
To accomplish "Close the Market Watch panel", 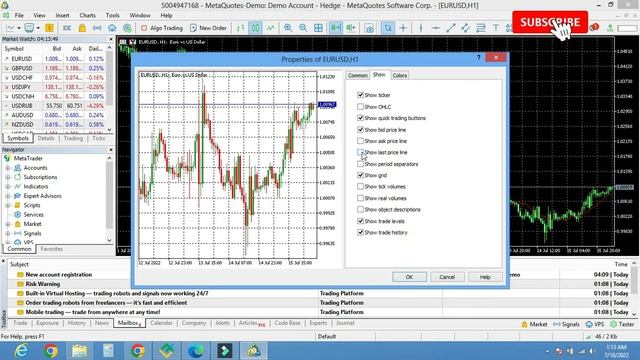I will click(x=111, y=39).
